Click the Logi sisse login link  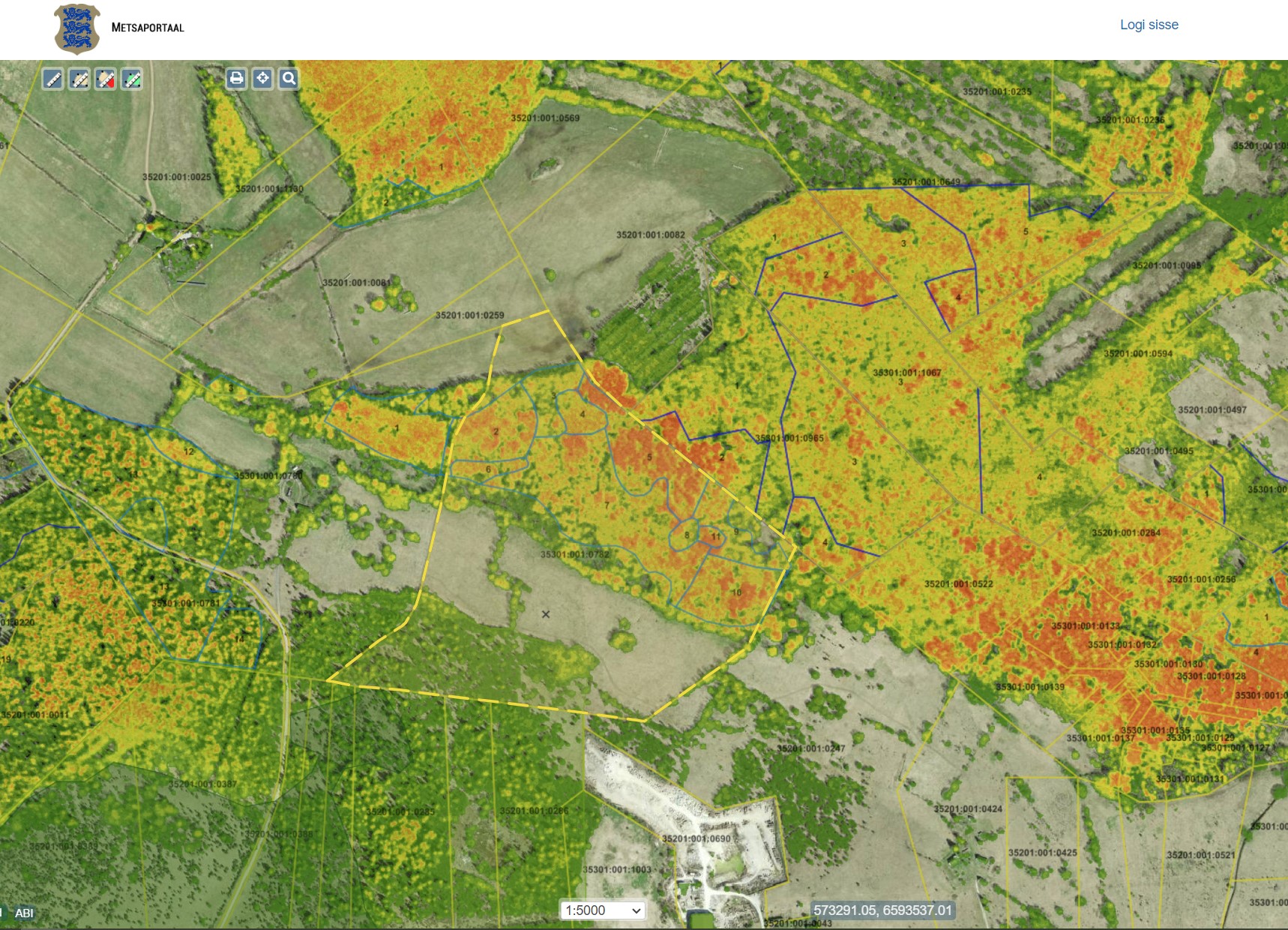(1149, 25)
